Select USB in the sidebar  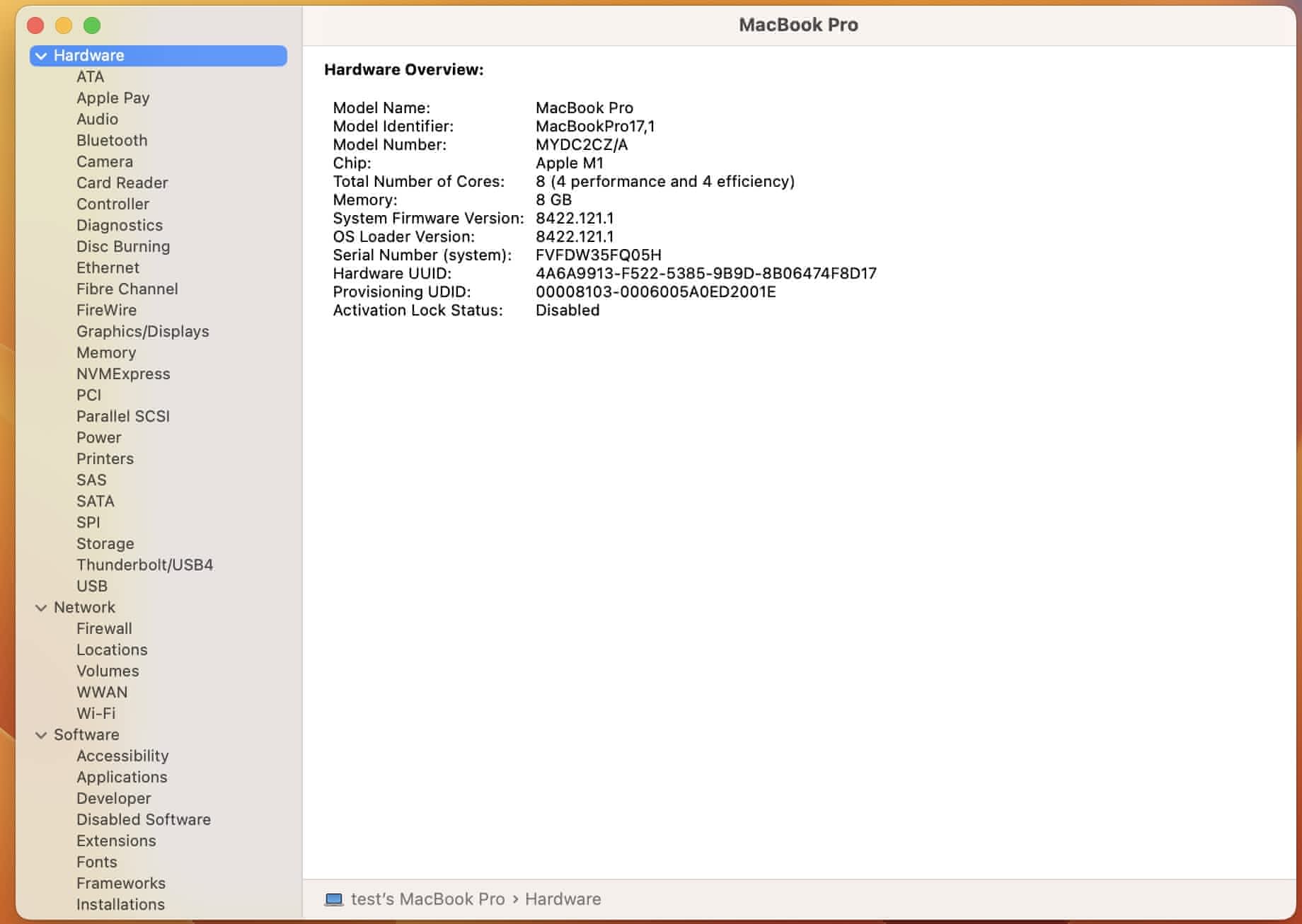click(x=92, y=586)
